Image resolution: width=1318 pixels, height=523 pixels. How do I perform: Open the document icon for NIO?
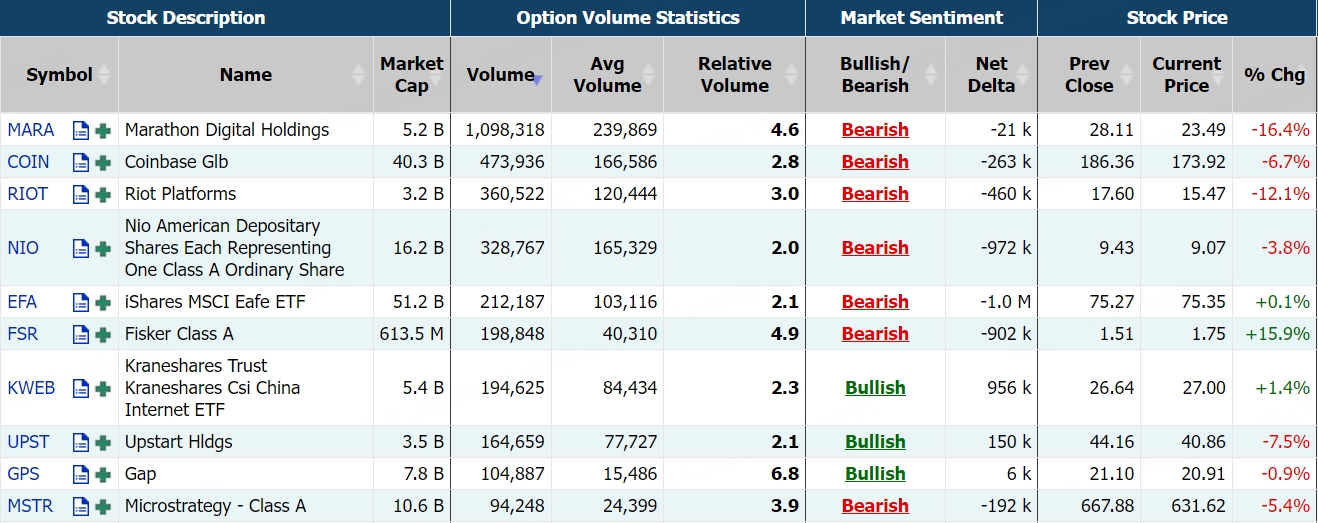(81, 248)
